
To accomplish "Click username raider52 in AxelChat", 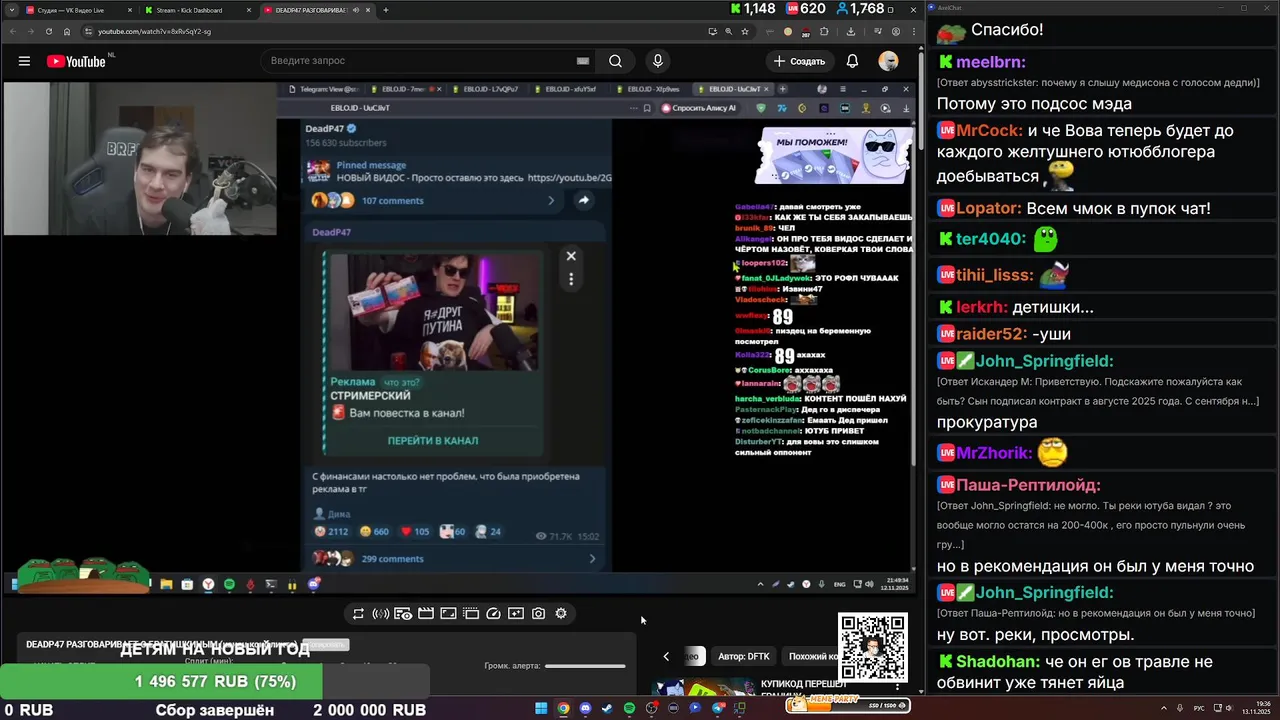I will click(991, 334).
